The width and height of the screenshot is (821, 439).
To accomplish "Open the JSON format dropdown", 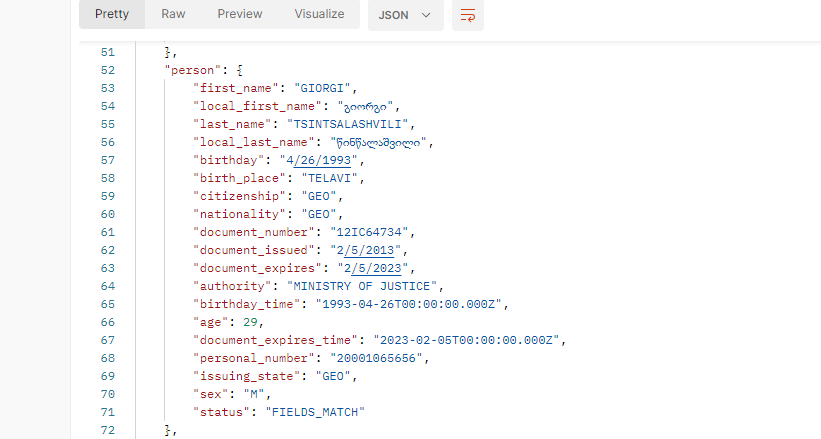I will click(x=406, y=15).
